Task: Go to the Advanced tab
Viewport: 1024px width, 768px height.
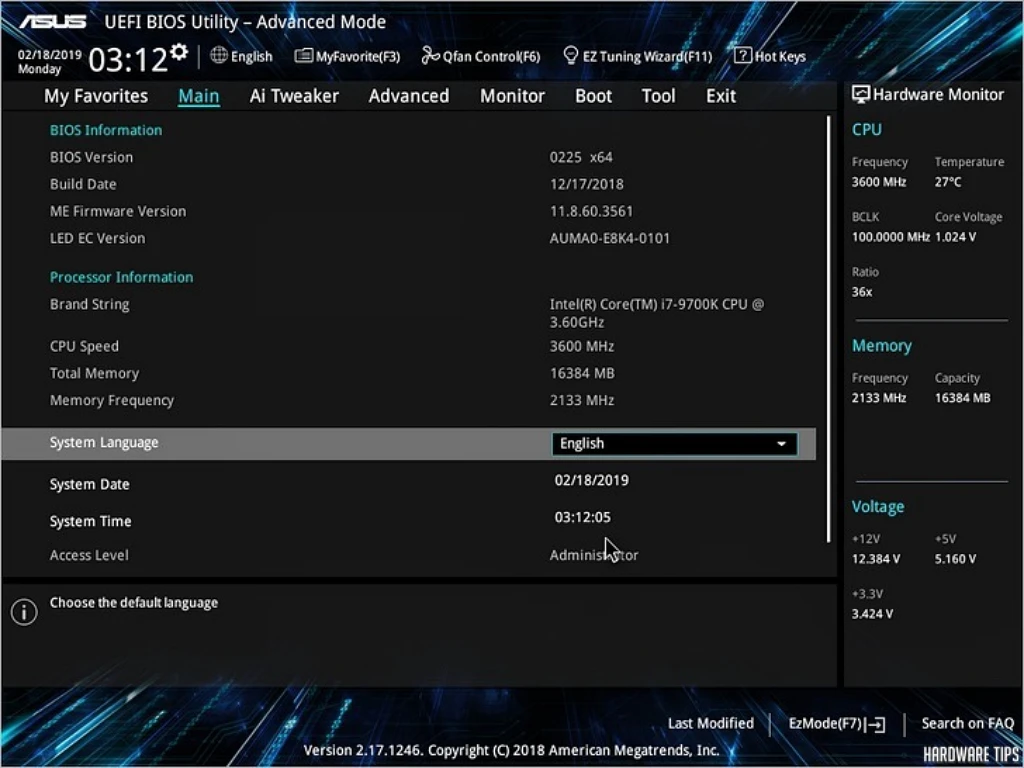Action: tap(409, 96)
